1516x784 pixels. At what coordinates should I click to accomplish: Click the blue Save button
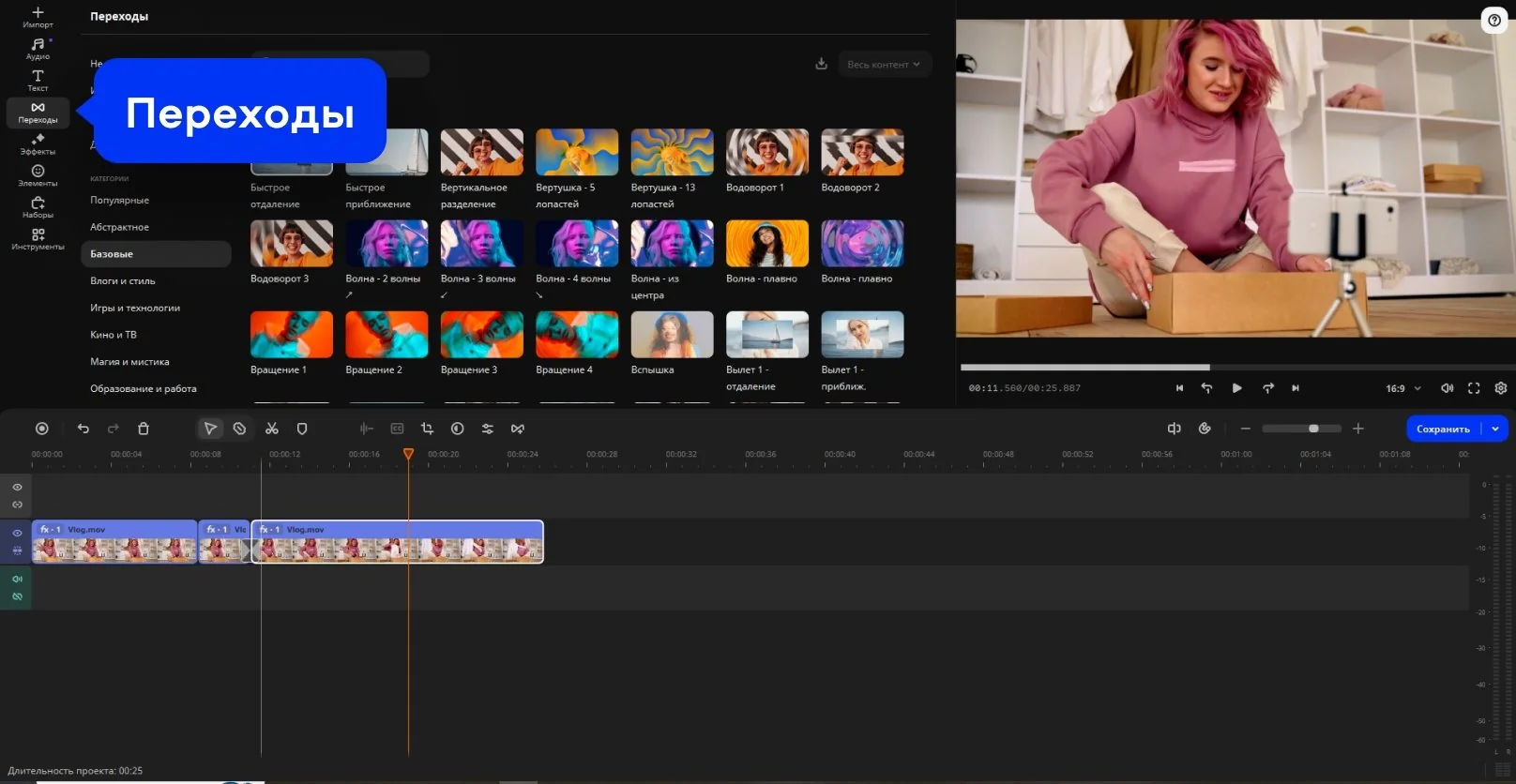click(x=1443, y=429)
